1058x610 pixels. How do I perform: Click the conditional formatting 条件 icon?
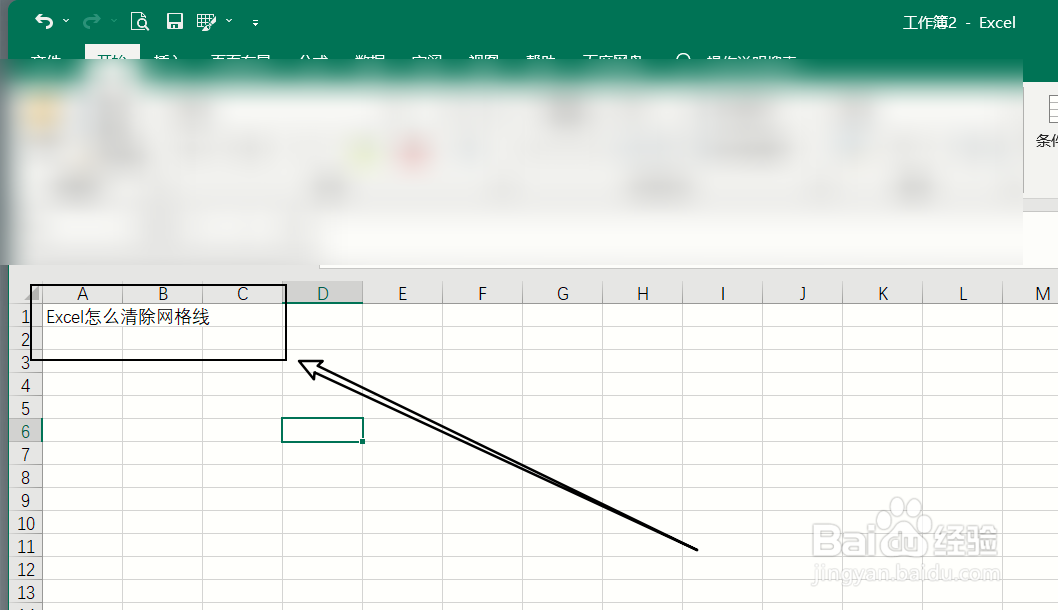click(x=1049, y=121)
